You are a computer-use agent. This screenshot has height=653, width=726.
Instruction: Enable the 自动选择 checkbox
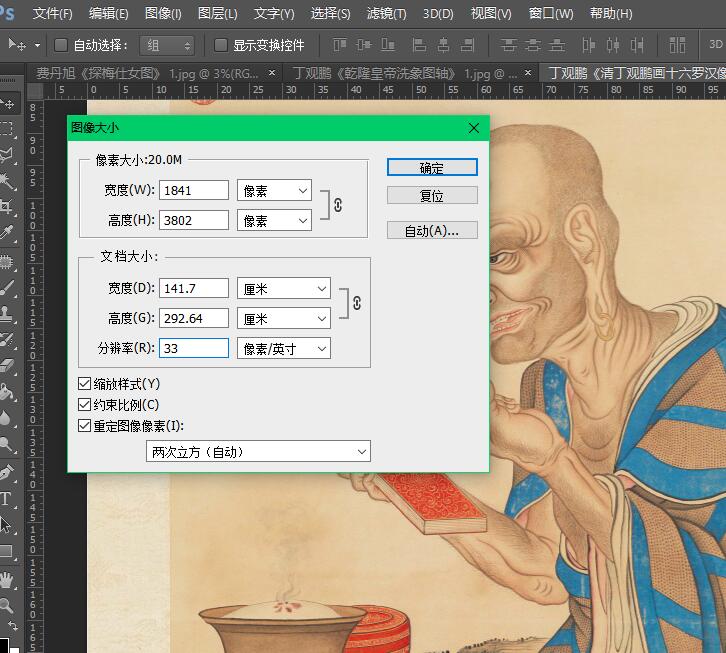[61, 45]
